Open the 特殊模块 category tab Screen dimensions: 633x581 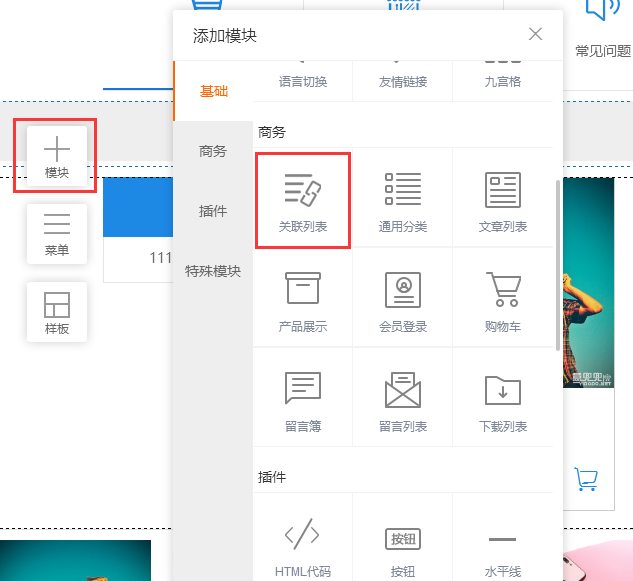213,271
